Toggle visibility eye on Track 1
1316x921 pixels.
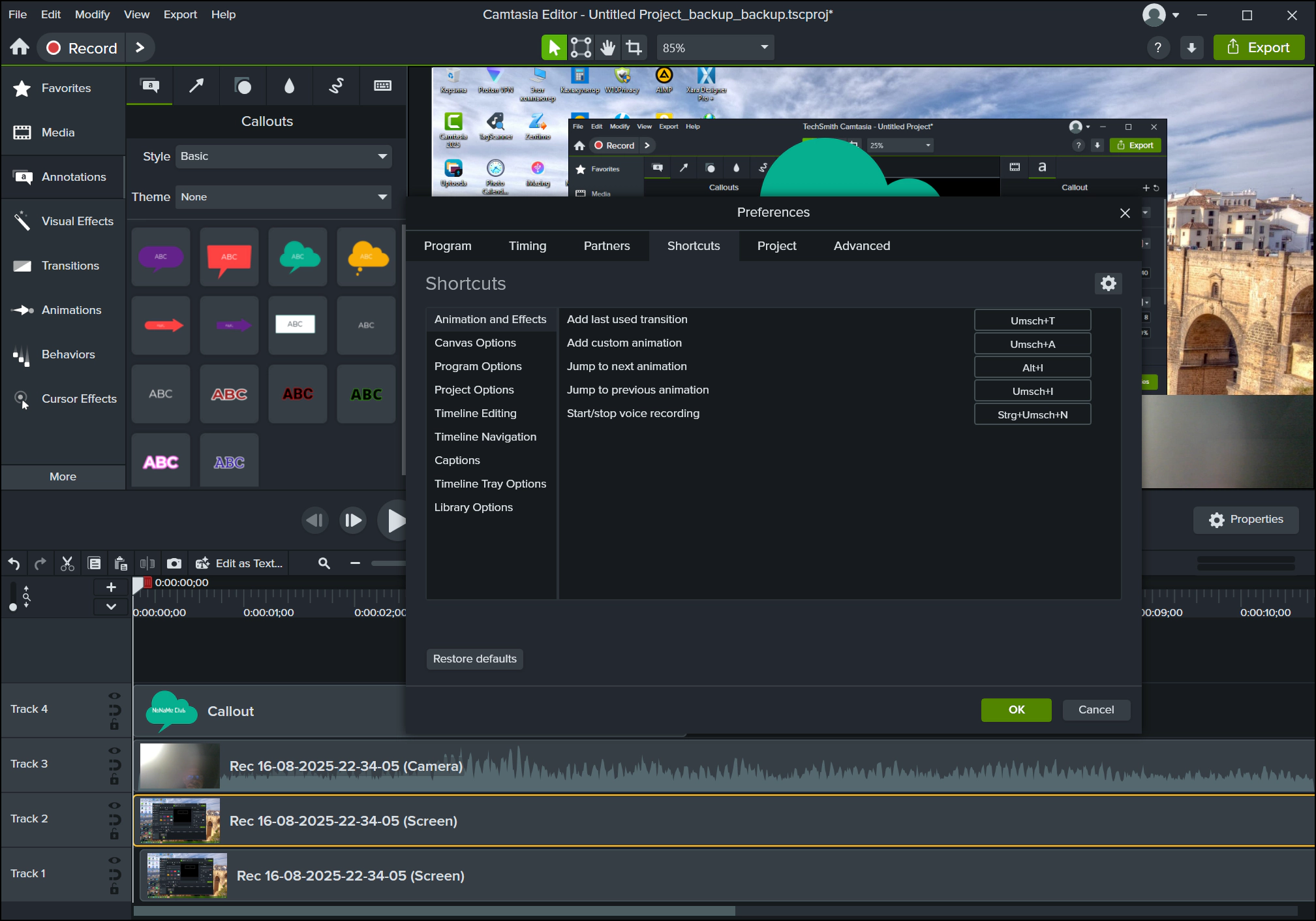click(114, 860)
